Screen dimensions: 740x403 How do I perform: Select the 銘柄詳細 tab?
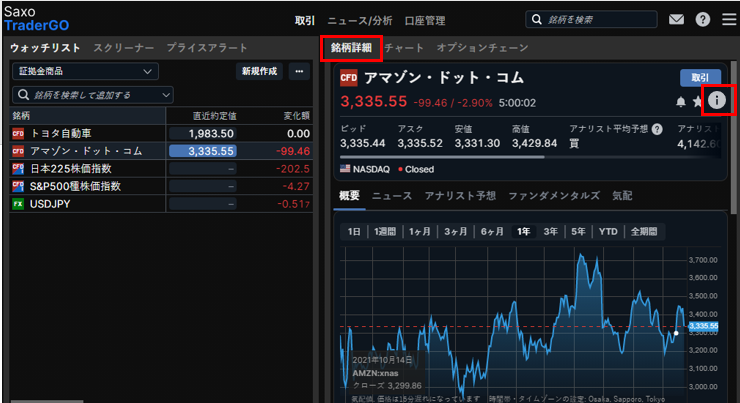[x=351, y=48]
